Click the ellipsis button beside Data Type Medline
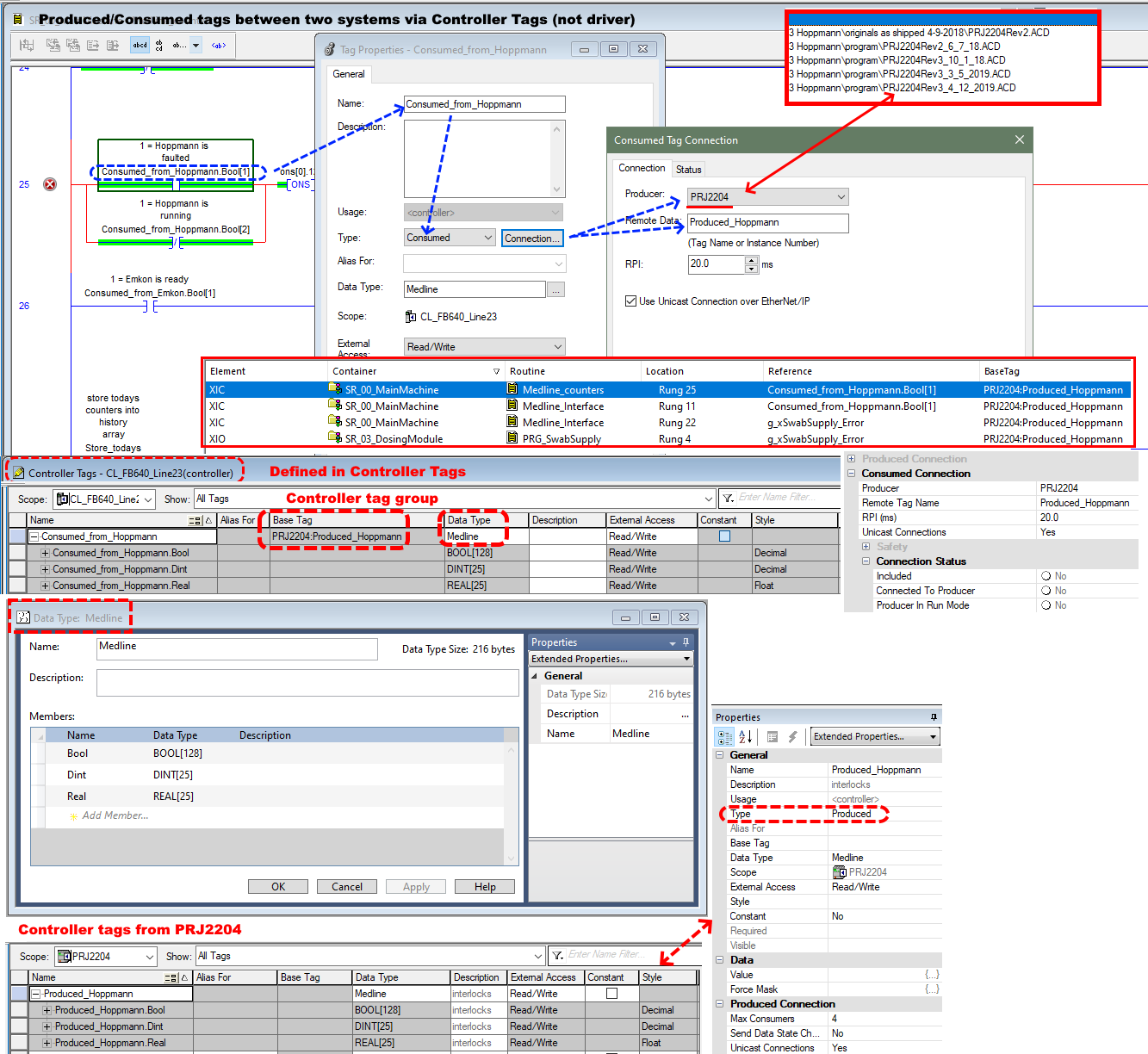The height and width of the screenshot is (1054, 1148). click(556, 290)
